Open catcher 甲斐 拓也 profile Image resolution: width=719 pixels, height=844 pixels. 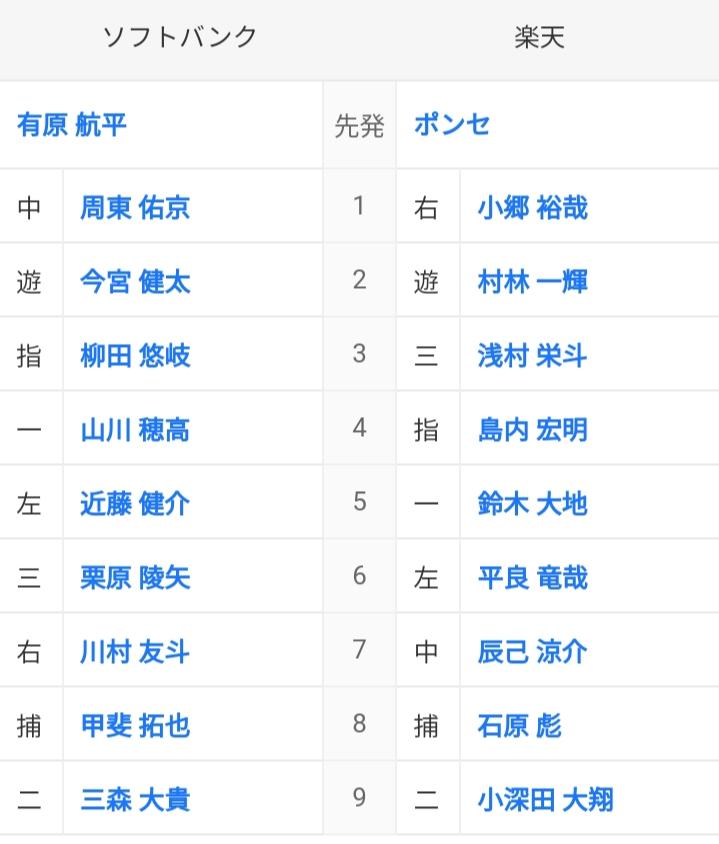(135, 726)
